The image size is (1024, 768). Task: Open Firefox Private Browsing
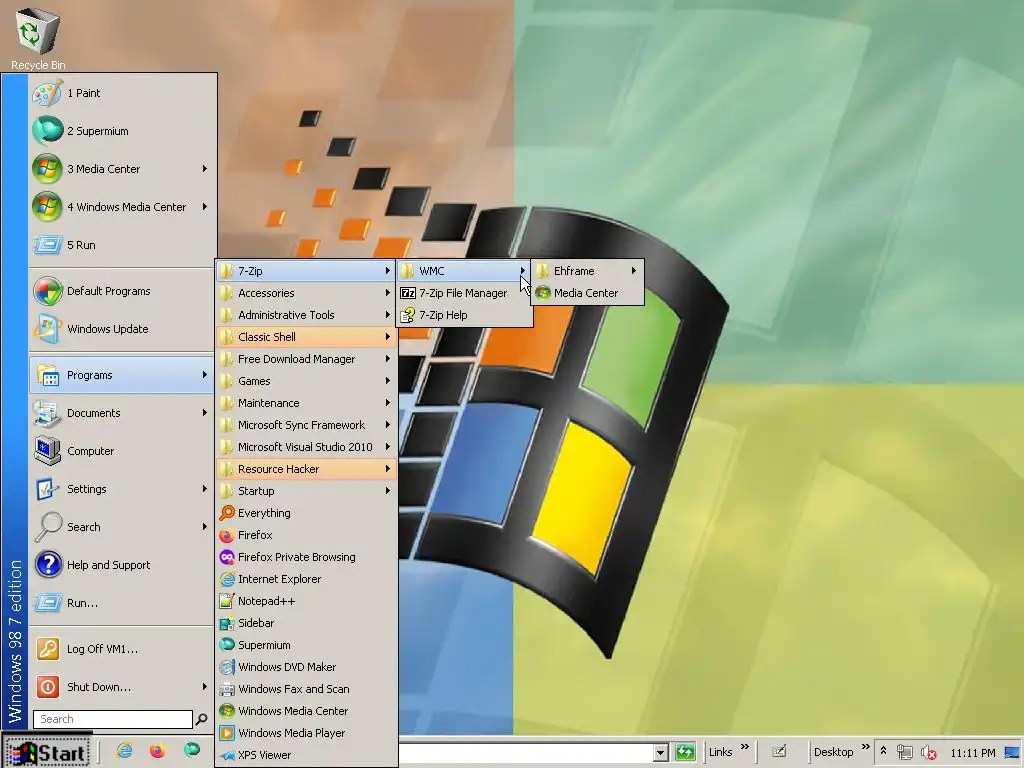click(306, 557)
